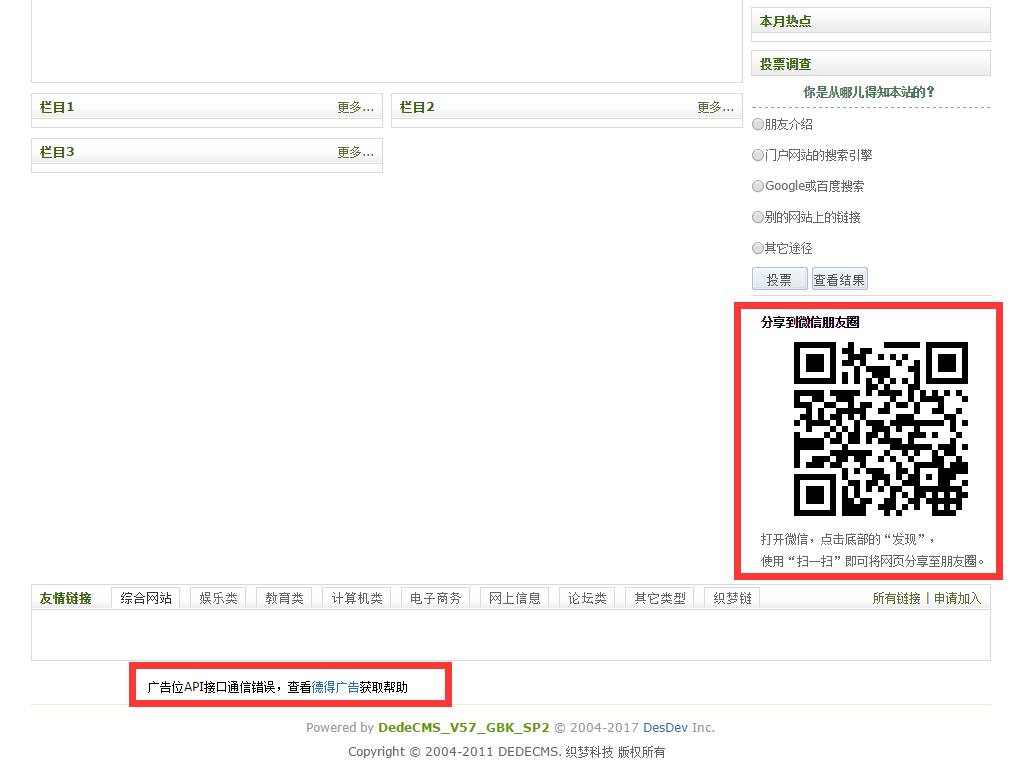
Task: Click the 申请加入 link
Action: point(957,599)
